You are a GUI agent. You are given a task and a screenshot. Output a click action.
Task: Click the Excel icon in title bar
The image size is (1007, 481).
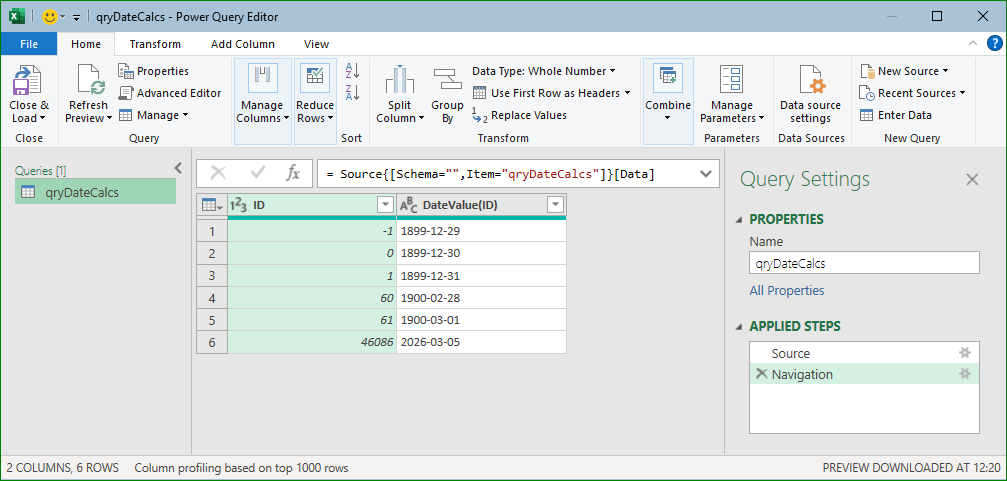pyautogui.click(x=17, y=17)
